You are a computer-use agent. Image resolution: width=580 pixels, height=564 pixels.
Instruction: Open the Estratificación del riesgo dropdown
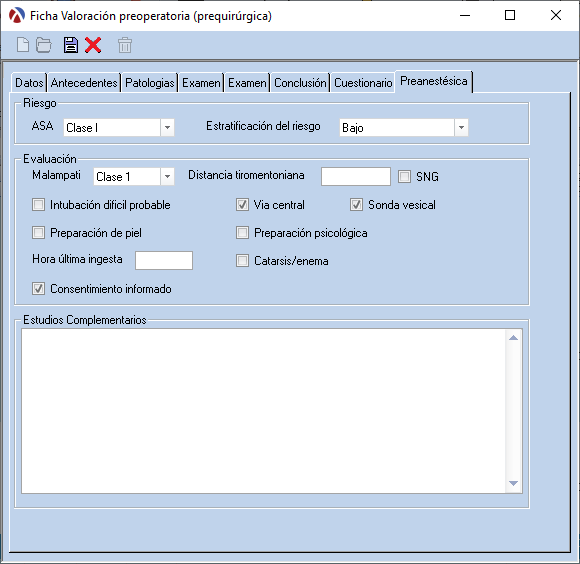pos(461,128)
